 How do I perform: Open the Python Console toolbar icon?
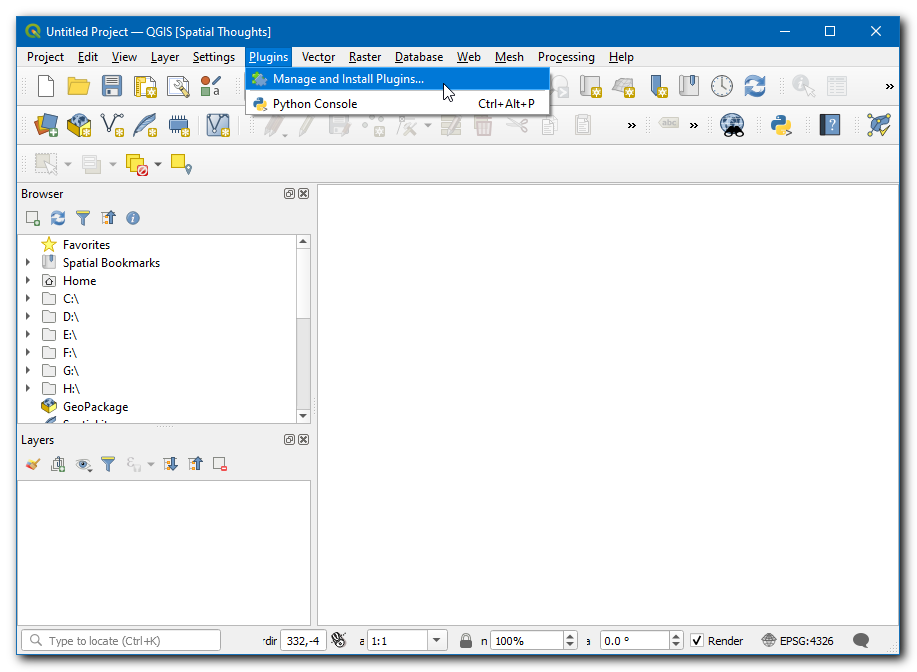[x=781, y=125]
